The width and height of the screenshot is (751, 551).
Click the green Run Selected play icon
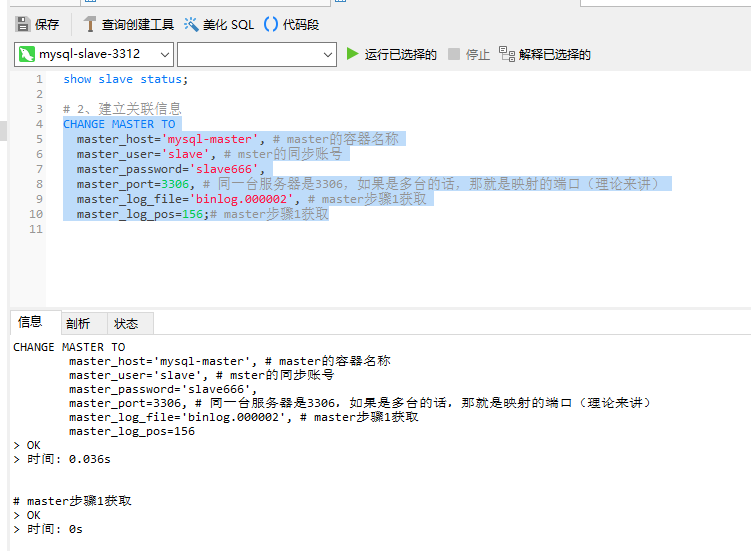click(x=352, y=54)
